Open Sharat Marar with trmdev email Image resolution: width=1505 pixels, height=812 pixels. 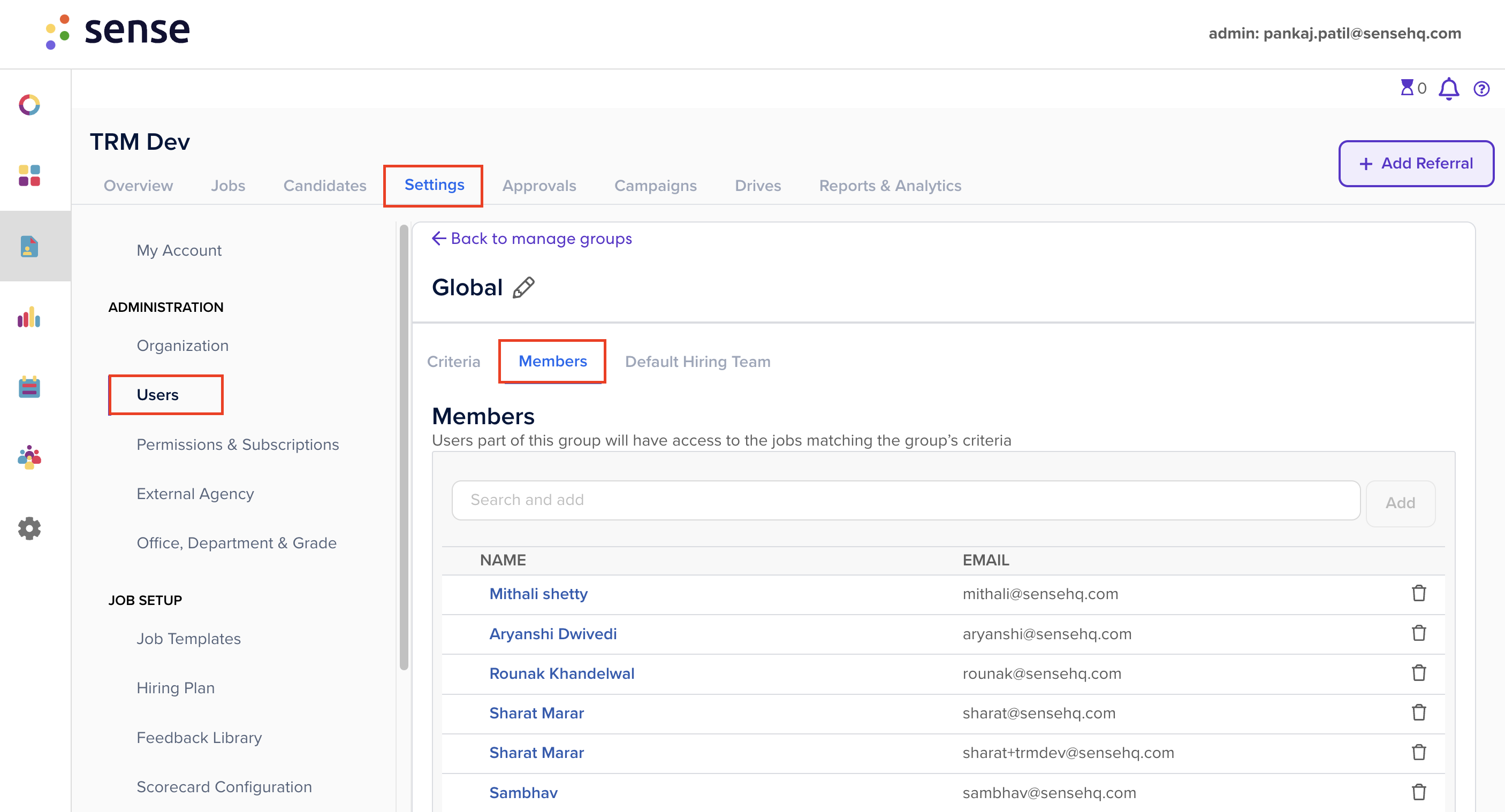click(x=537, y=753)
